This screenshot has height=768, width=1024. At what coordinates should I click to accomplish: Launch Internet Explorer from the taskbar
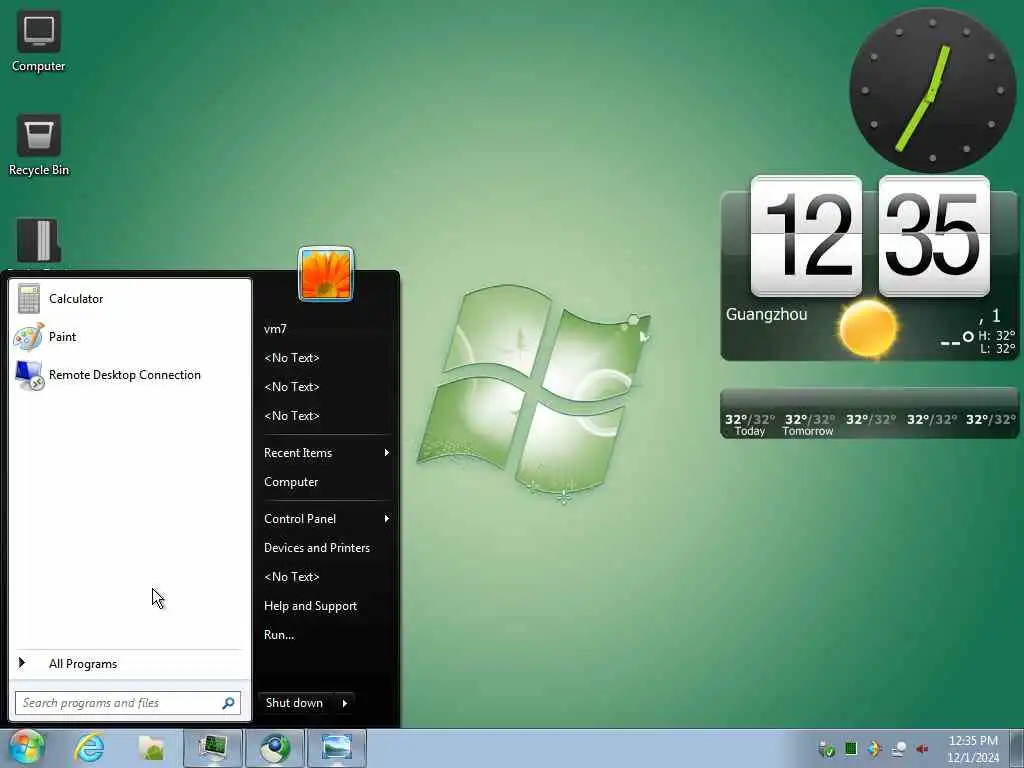(89, 748)
